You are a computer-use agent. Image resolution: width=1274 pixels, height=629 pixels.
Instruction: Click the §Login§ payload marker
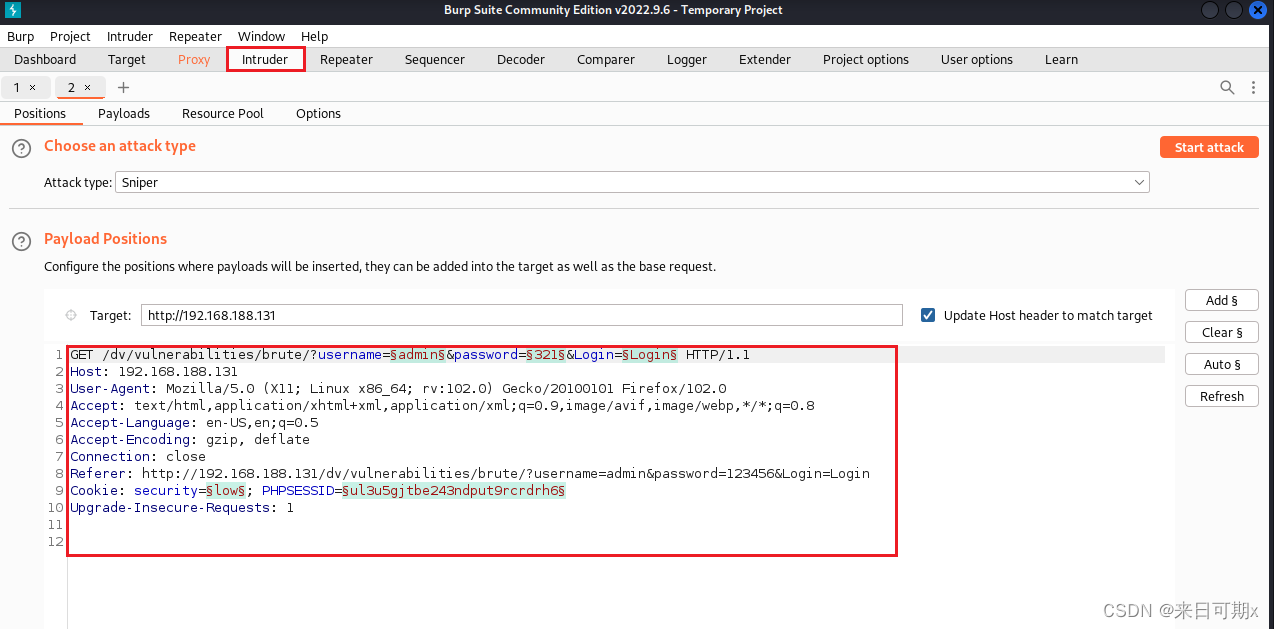650,354
